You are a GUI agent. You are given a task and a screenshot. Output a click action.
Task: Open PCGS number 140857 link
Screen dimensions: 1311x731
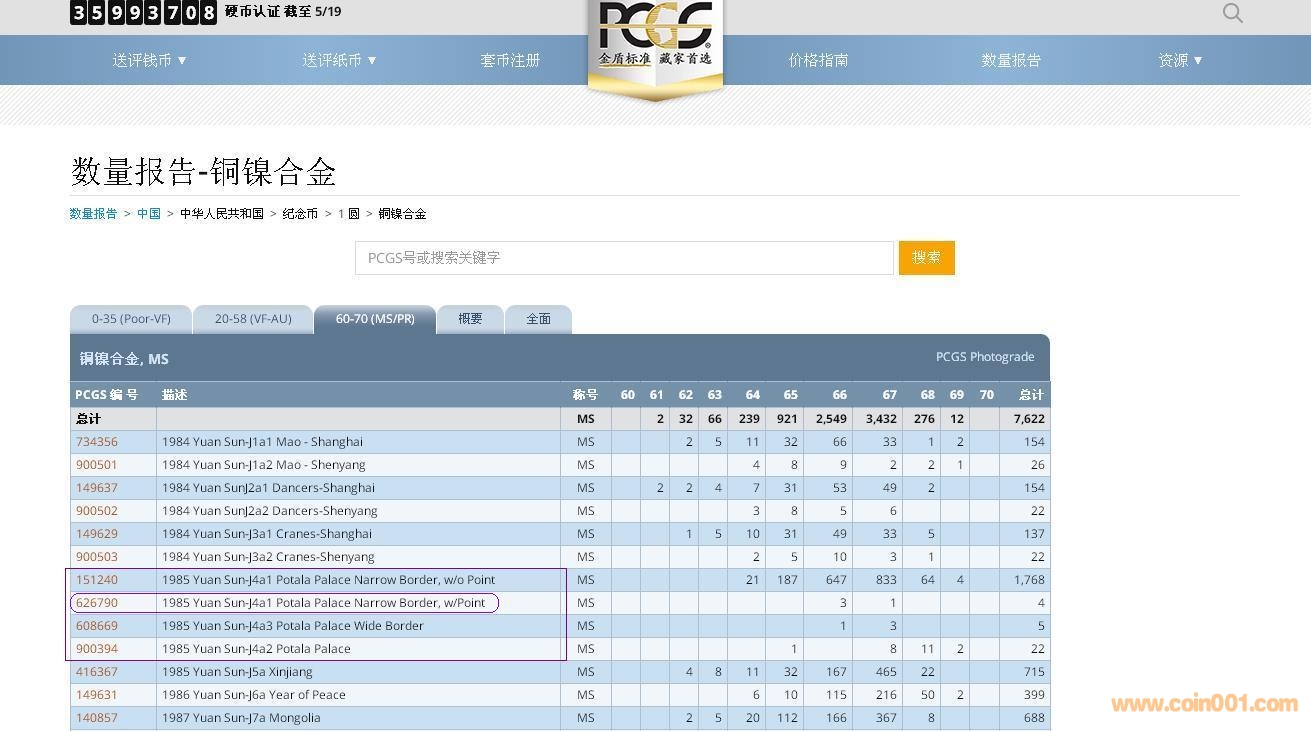tap(97, 718)
